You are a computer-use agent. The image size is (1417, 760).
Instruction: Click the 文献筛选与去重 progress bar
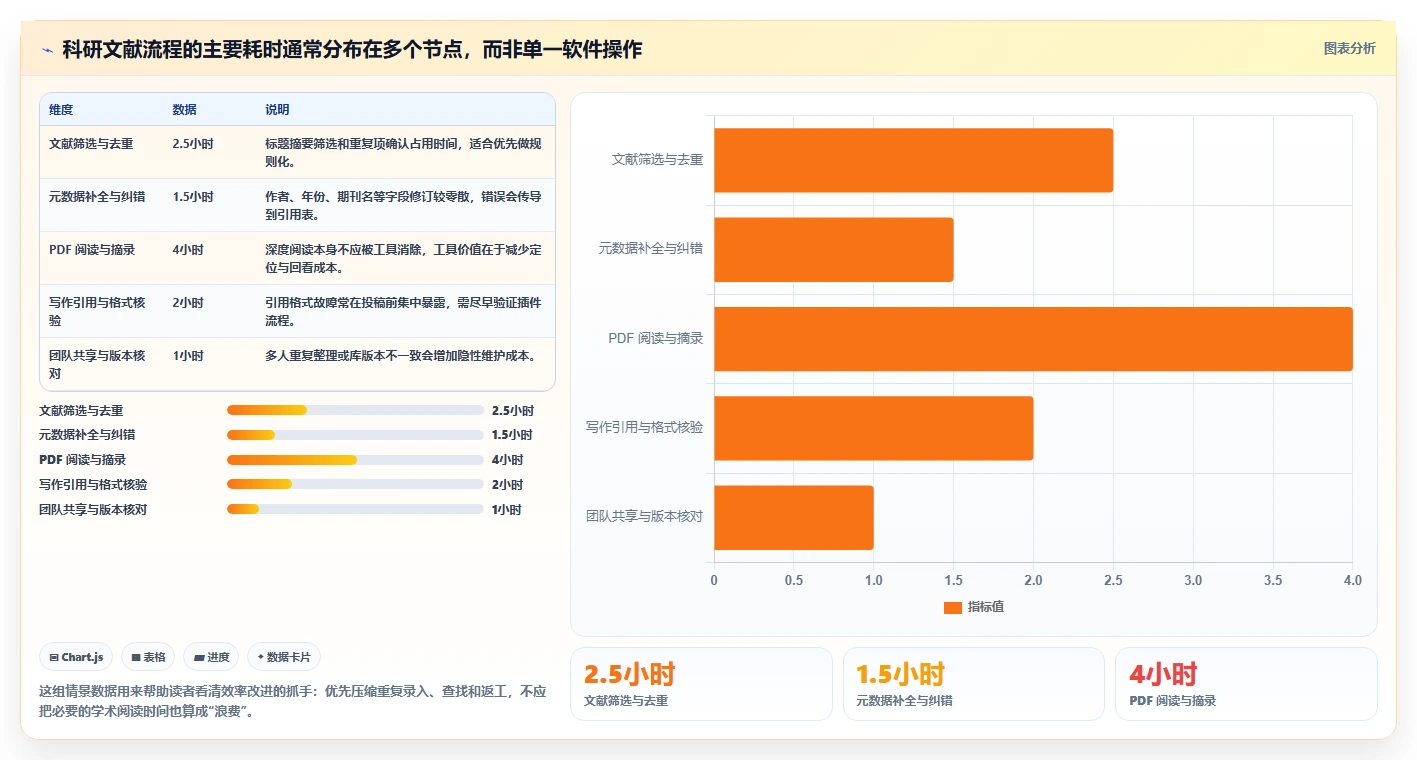(x=355, y=410)
